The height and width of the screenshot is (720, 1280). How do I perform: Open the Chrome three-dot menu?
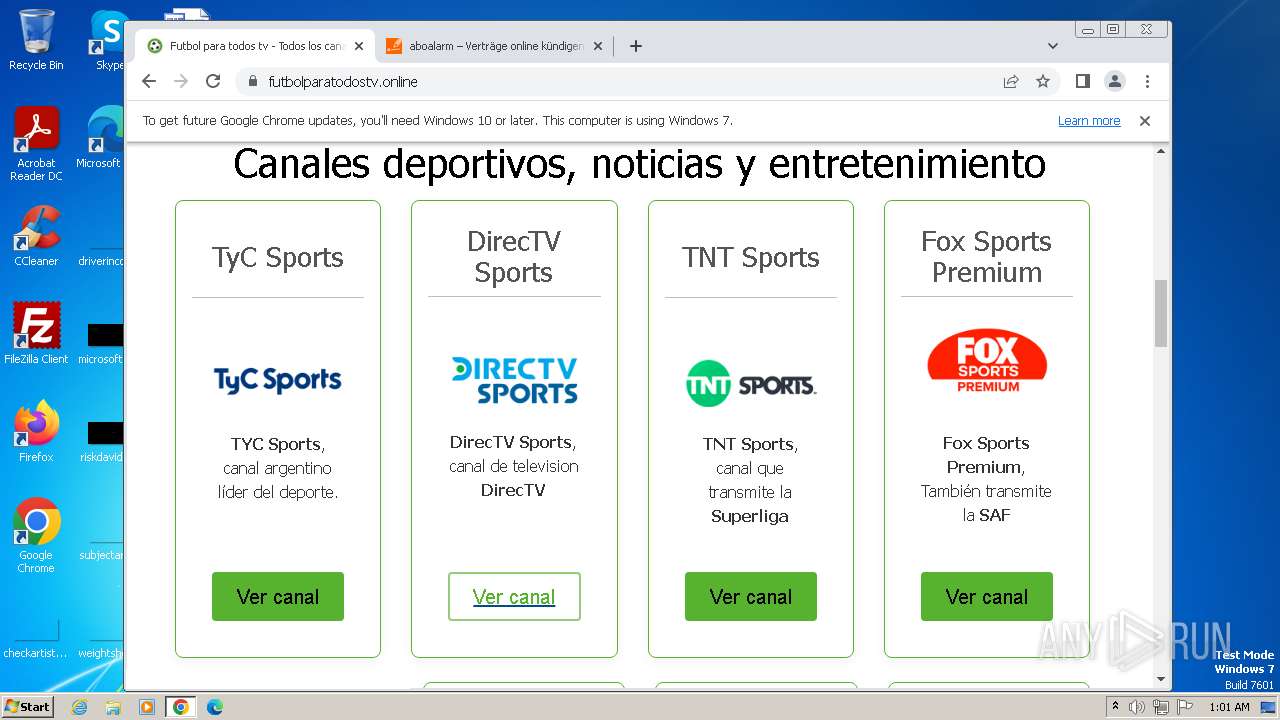coord(1147,81)
